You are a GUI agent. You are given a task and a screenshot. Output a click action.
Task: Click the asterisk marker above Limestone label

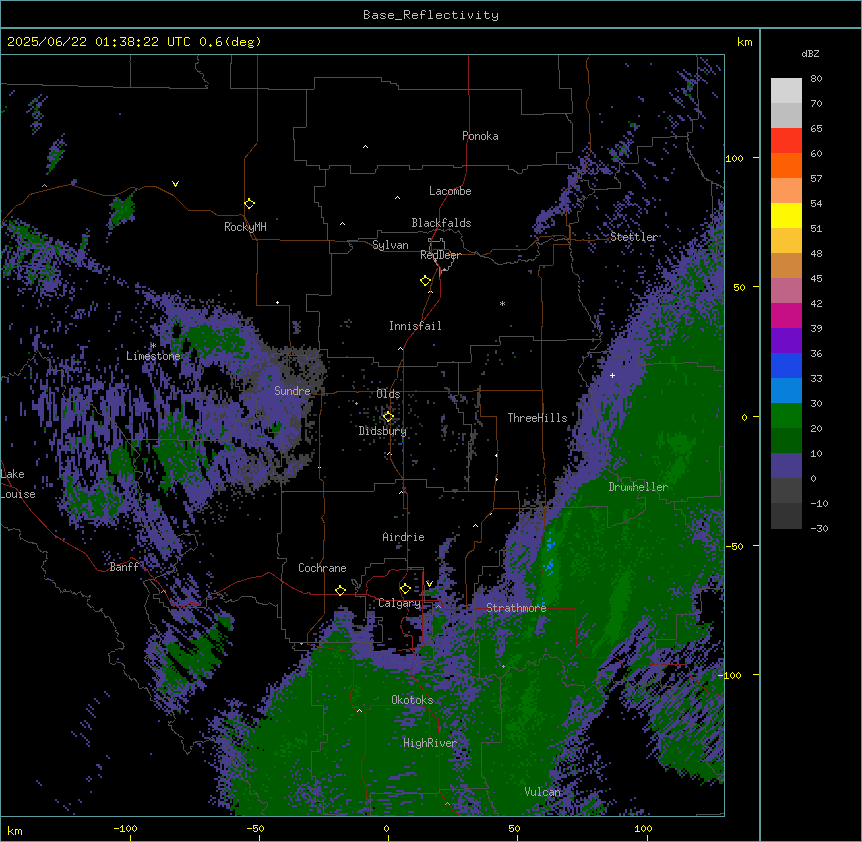153,346
